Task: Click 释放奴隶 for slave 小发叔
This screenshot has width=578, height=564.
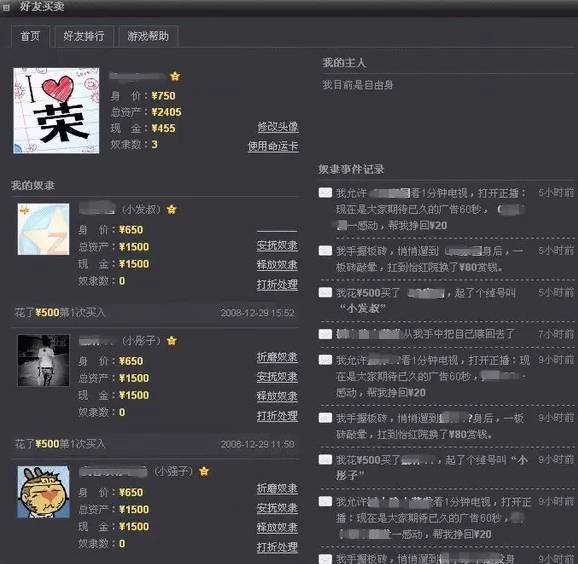Action: tap(277, 265)
